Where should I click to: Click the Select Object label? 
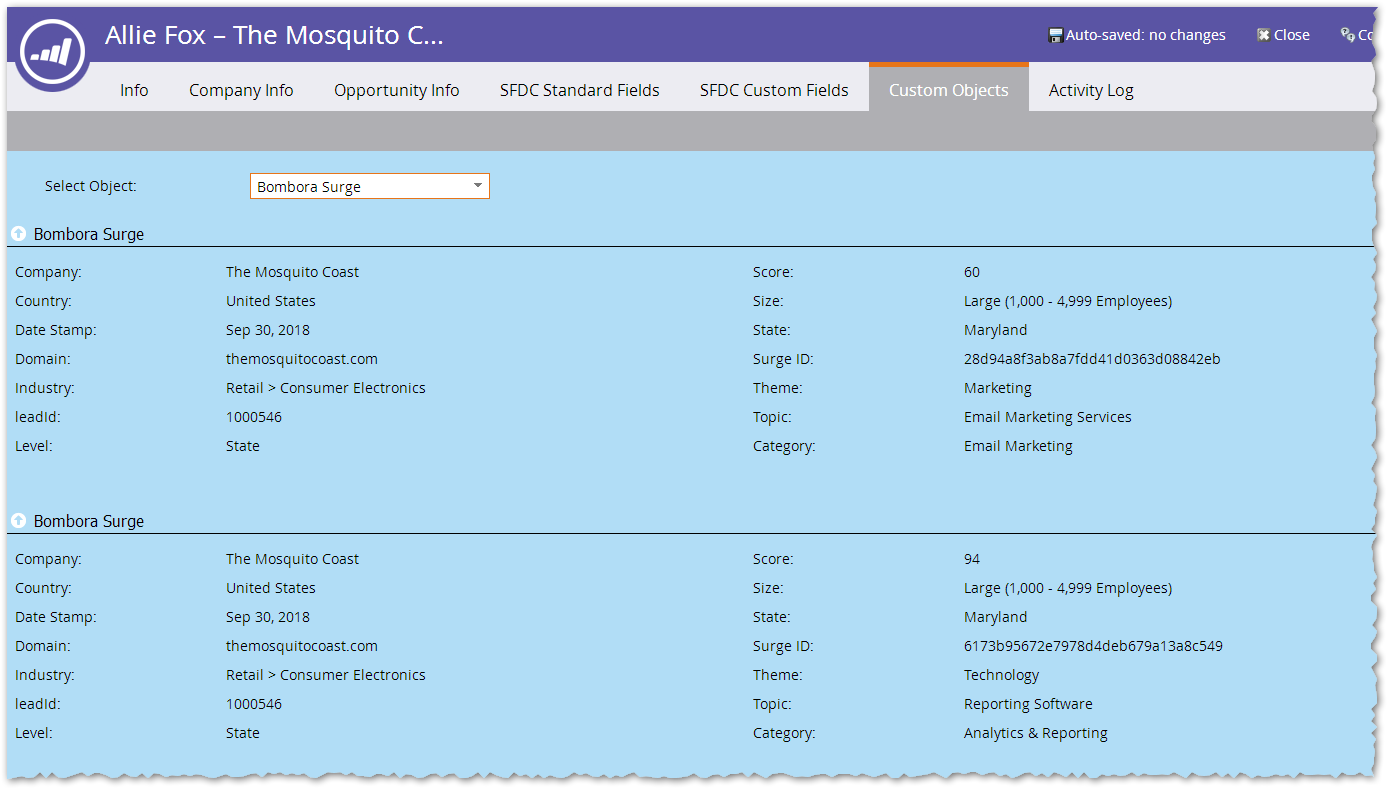(x=91, y=186)
